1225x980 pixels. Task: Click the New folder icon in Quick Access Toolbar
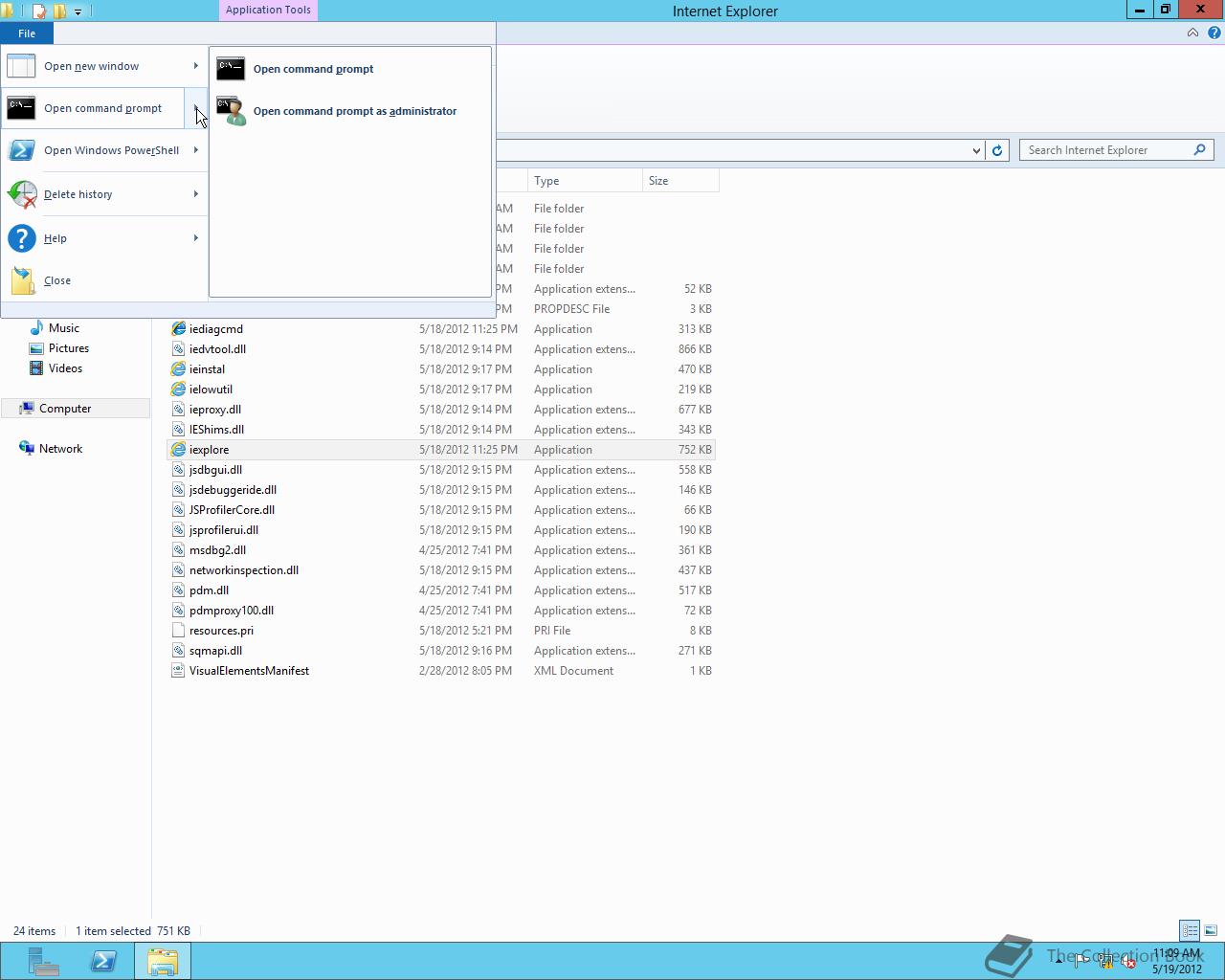(x=59, y=11)
